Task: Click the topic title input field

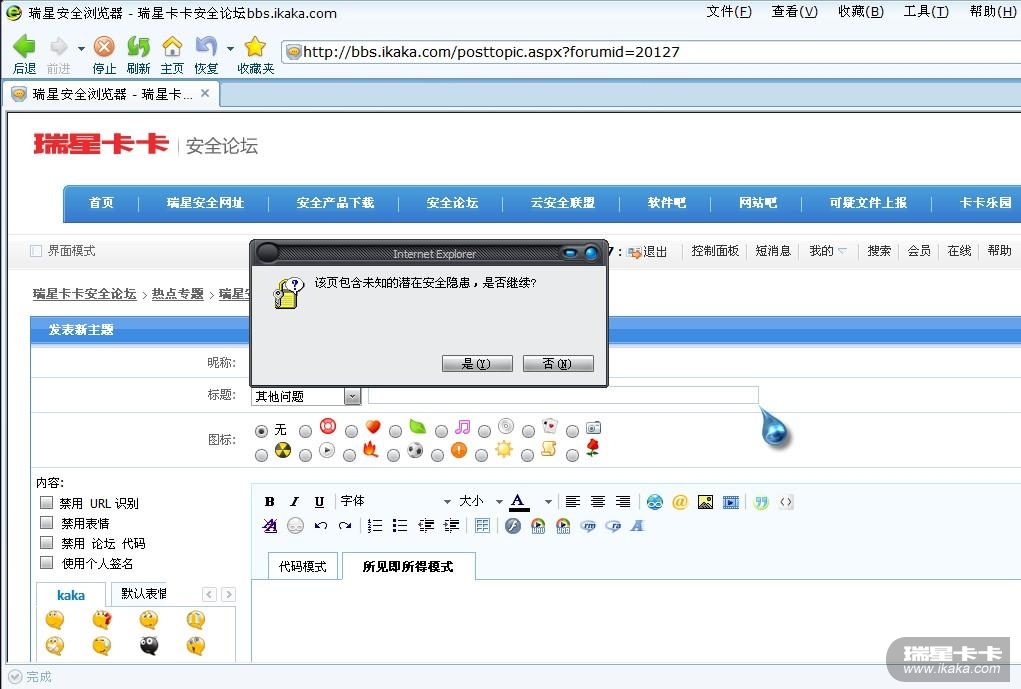Action: [563, 395]
